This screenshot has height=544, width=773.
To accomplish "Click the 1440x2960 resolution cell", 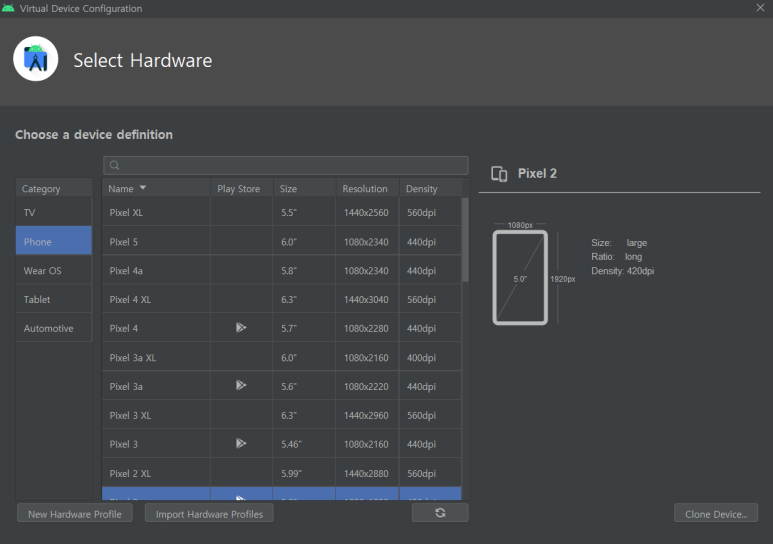I will [366, 415].
